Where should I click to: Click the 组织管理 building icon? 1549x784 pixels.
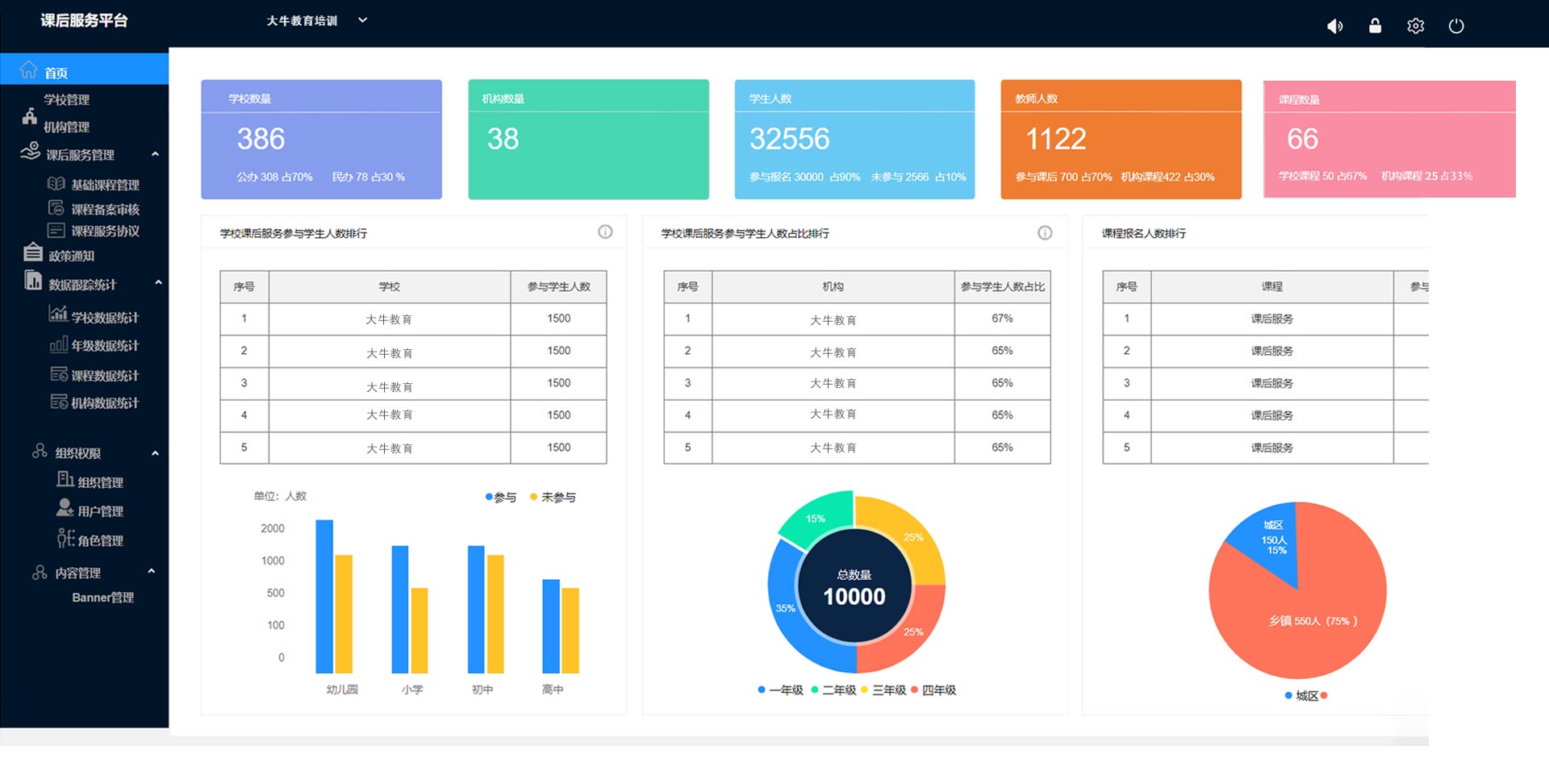pos(65,480)
